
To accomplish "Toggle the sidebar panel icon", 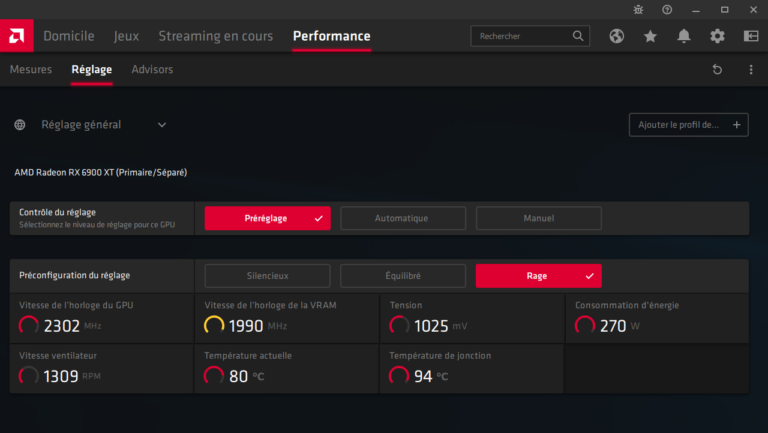I will pos(751,36).
